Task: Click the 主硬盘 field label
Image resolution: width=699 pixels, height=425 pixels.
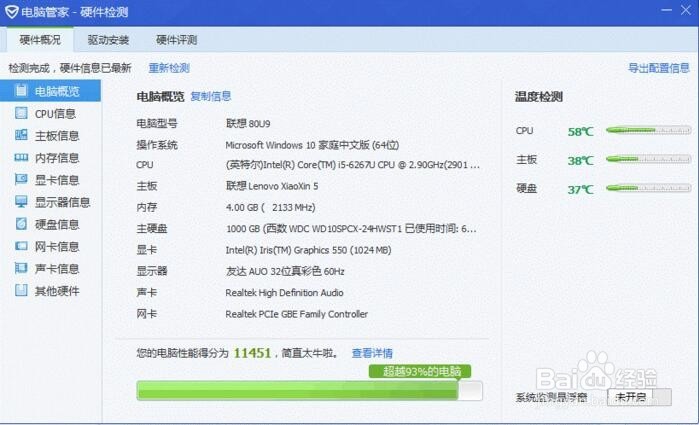Action: [152, 229]
